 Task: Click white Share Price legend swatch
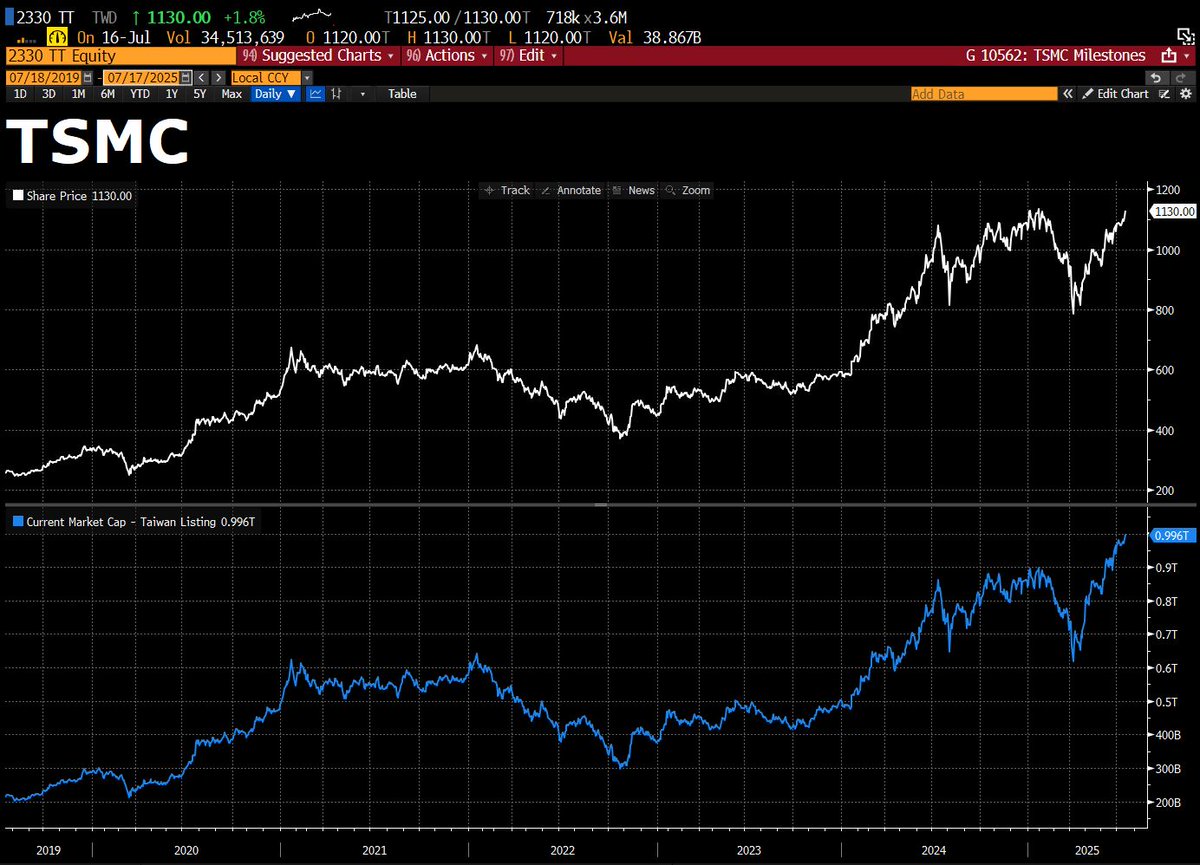(17, 196)
